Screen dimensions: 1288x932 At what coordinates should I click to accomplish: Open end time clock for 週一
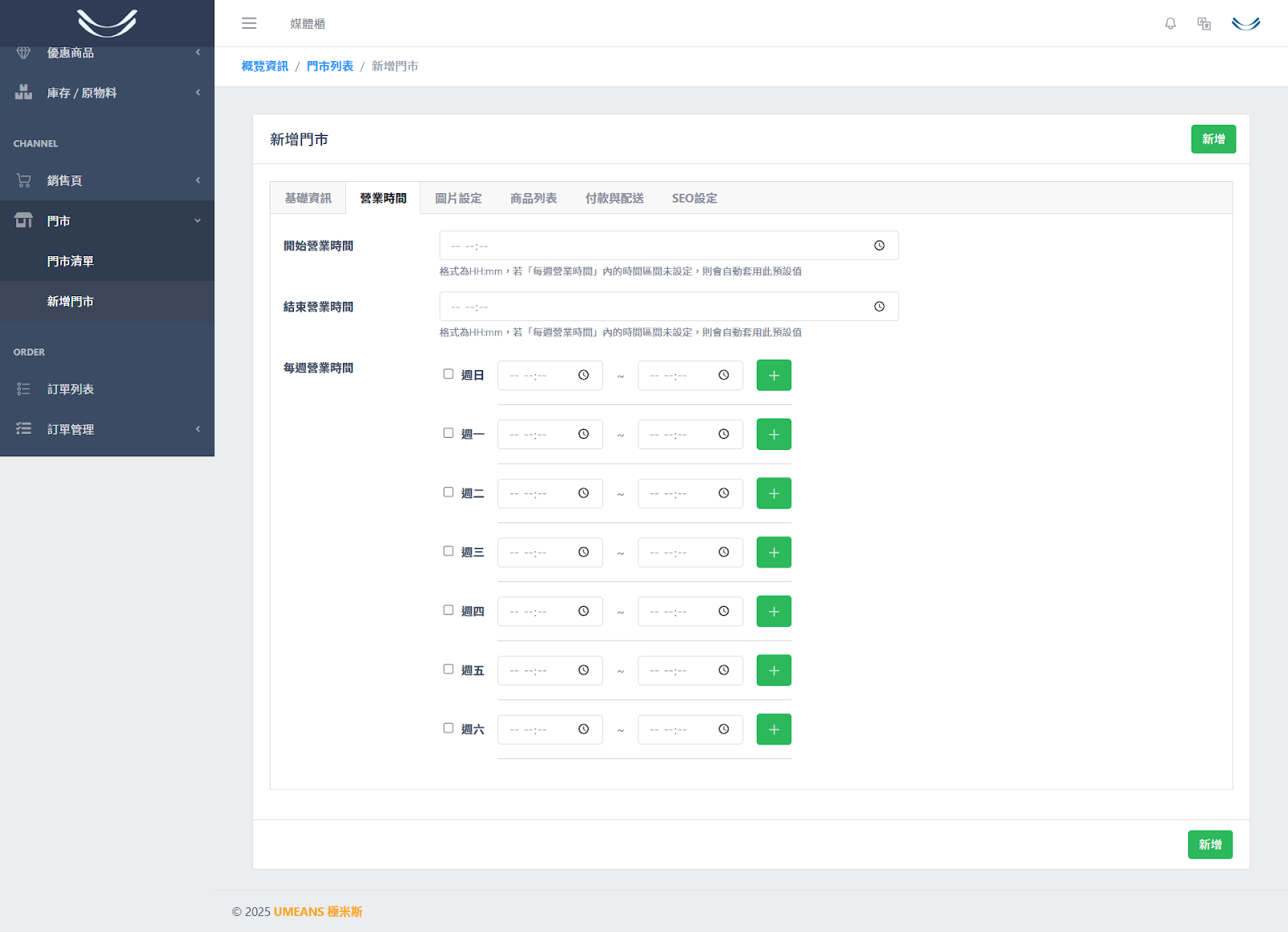tap(724, 434)
